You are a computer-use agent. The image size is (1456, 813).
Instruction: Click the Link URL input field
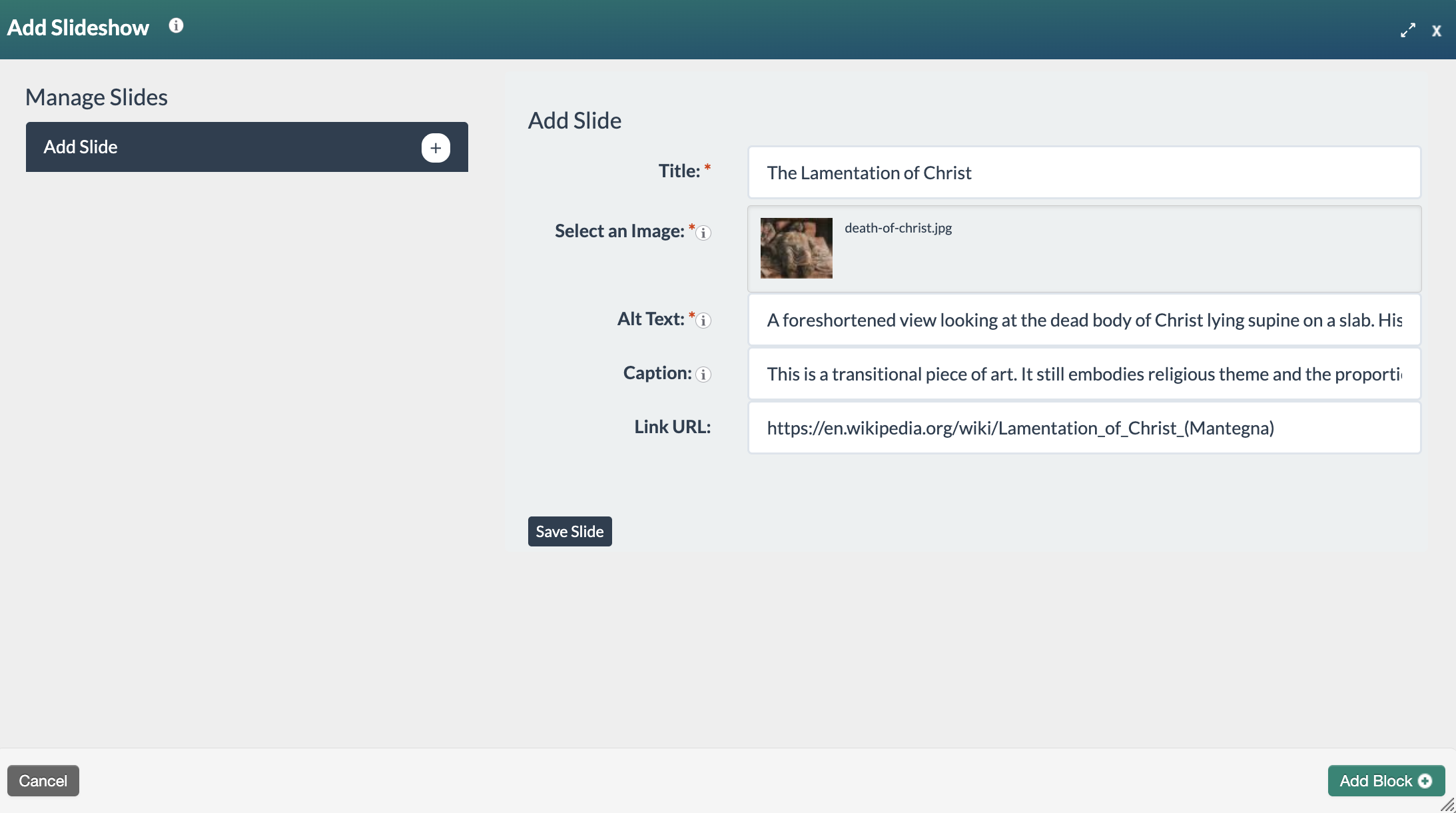click(1084, 428)
